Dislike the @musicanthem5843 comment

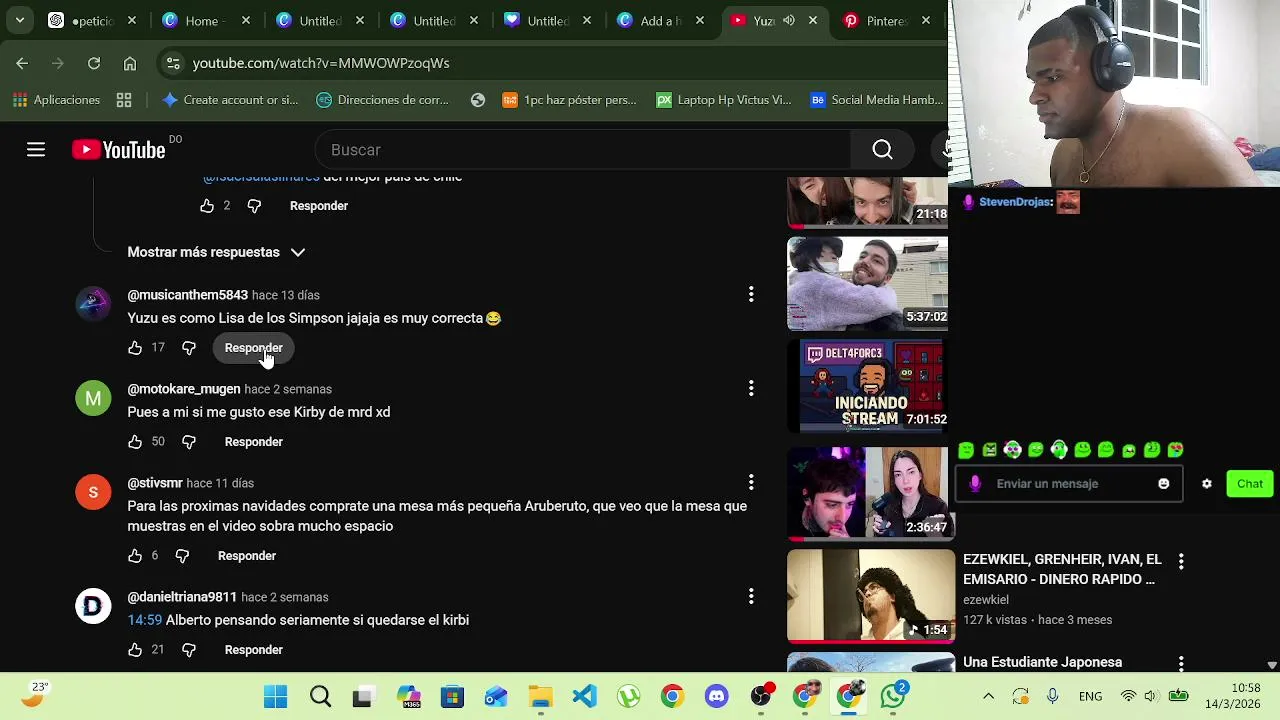pos(189,348)
